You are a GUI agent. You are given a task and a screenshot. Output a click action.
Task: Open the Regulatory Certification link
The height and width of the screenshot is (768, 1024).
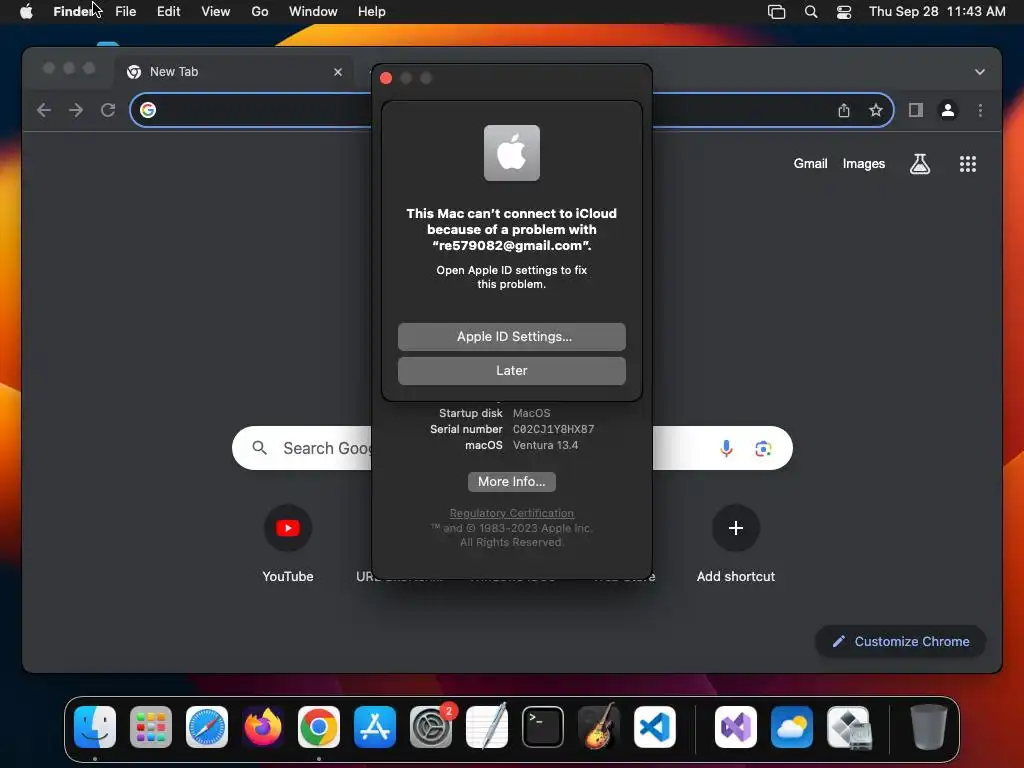click(511, 513)
